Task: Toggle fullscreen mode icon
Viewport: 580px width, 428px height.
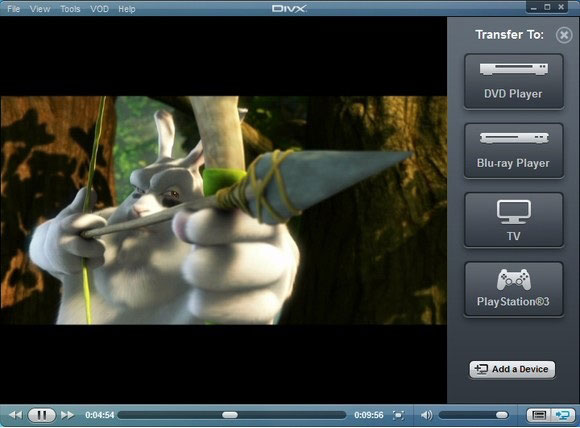Action: (x=398, y=415)
